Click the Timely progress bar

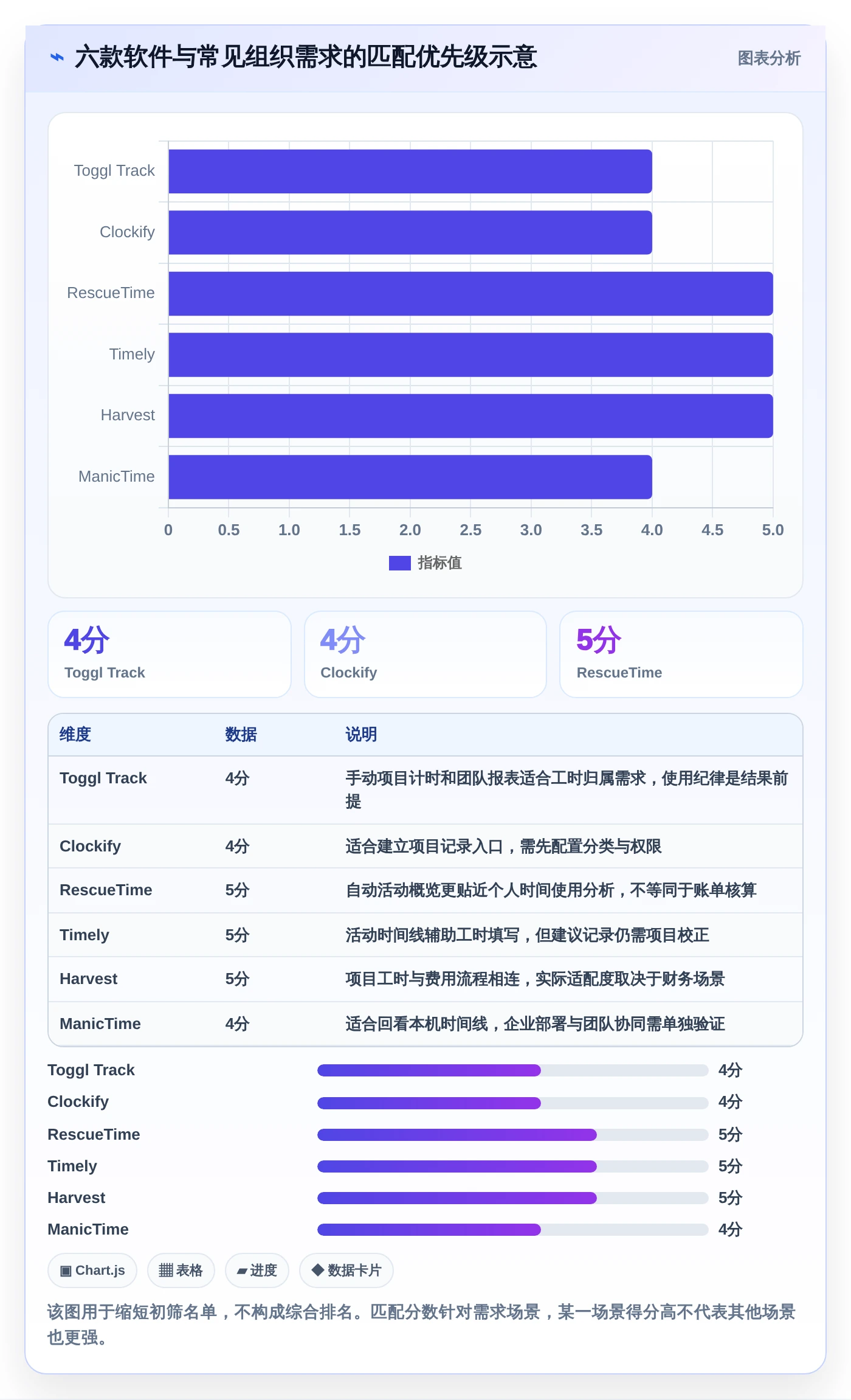coord(512,1166)
